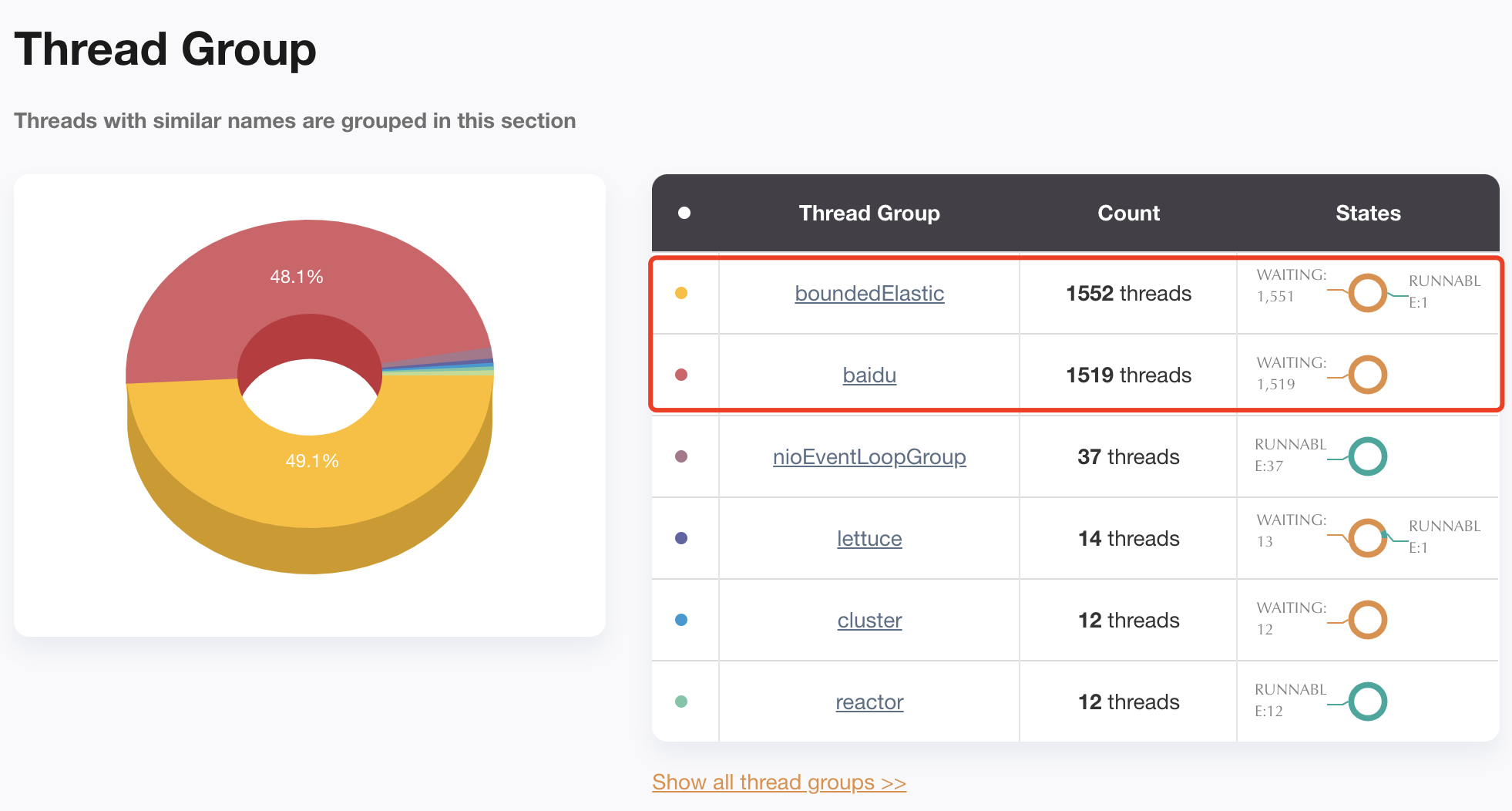This screenshot has height=811, width=1512.
Task: Click the 1552 threads count cell
Action: click(1128, 294)
